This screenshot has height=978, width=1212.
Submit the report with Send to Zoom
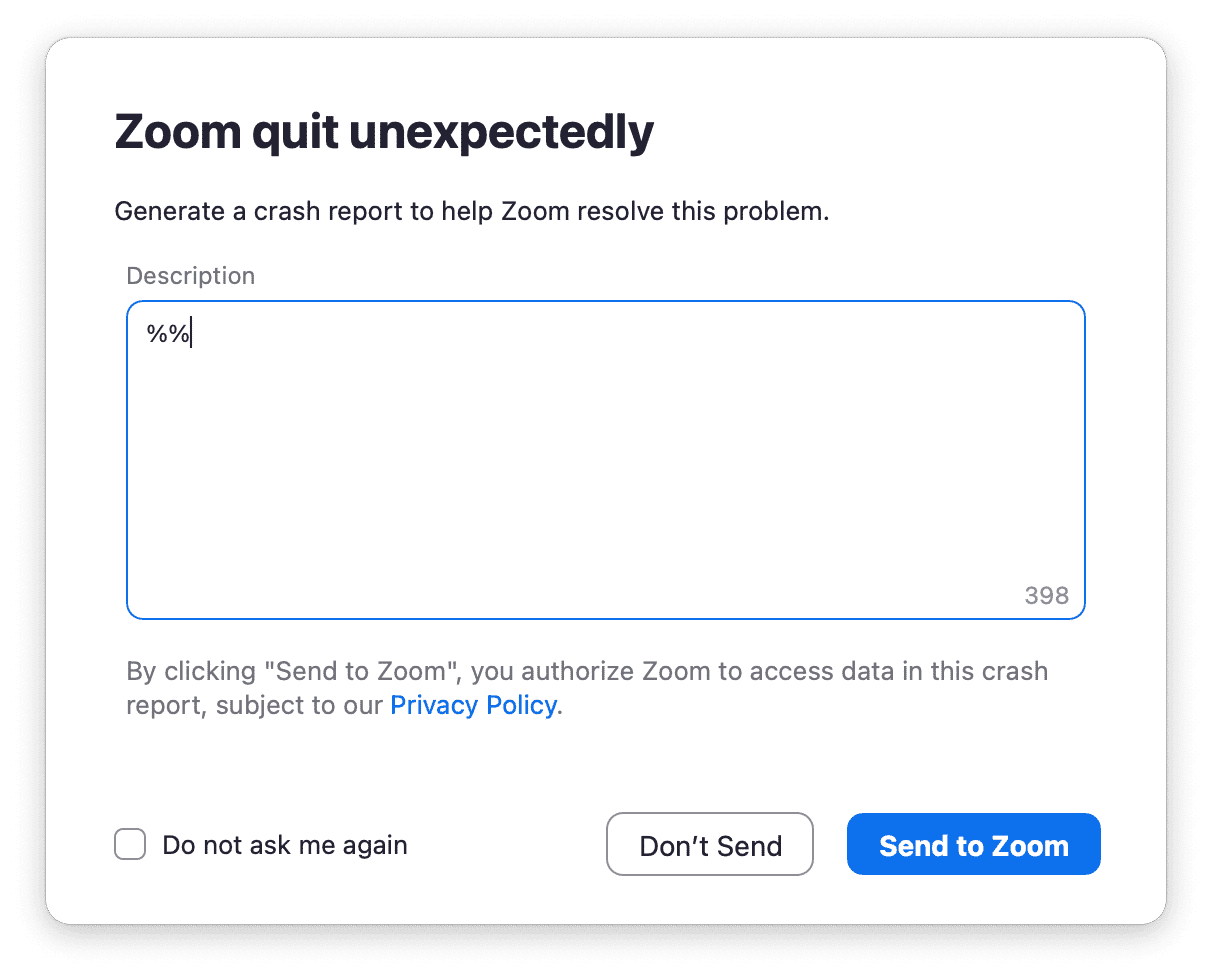point(973,845)
